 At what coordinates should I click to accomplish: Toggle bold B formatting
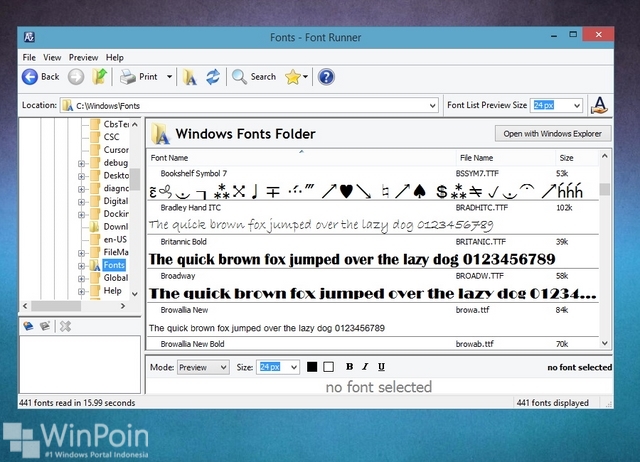click(349, 367)
